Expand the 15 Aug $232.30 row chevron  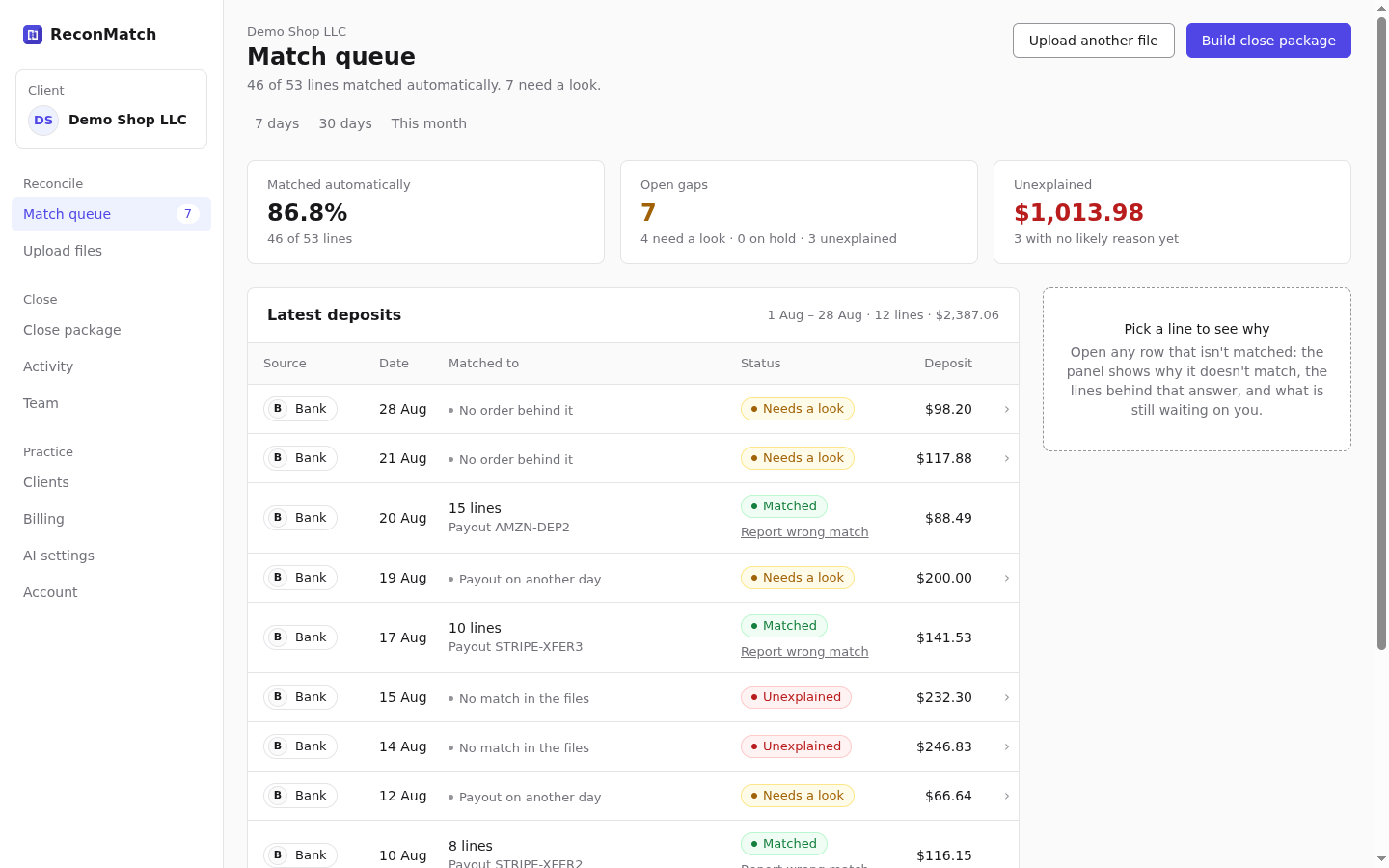click(x=1006, y=697)
